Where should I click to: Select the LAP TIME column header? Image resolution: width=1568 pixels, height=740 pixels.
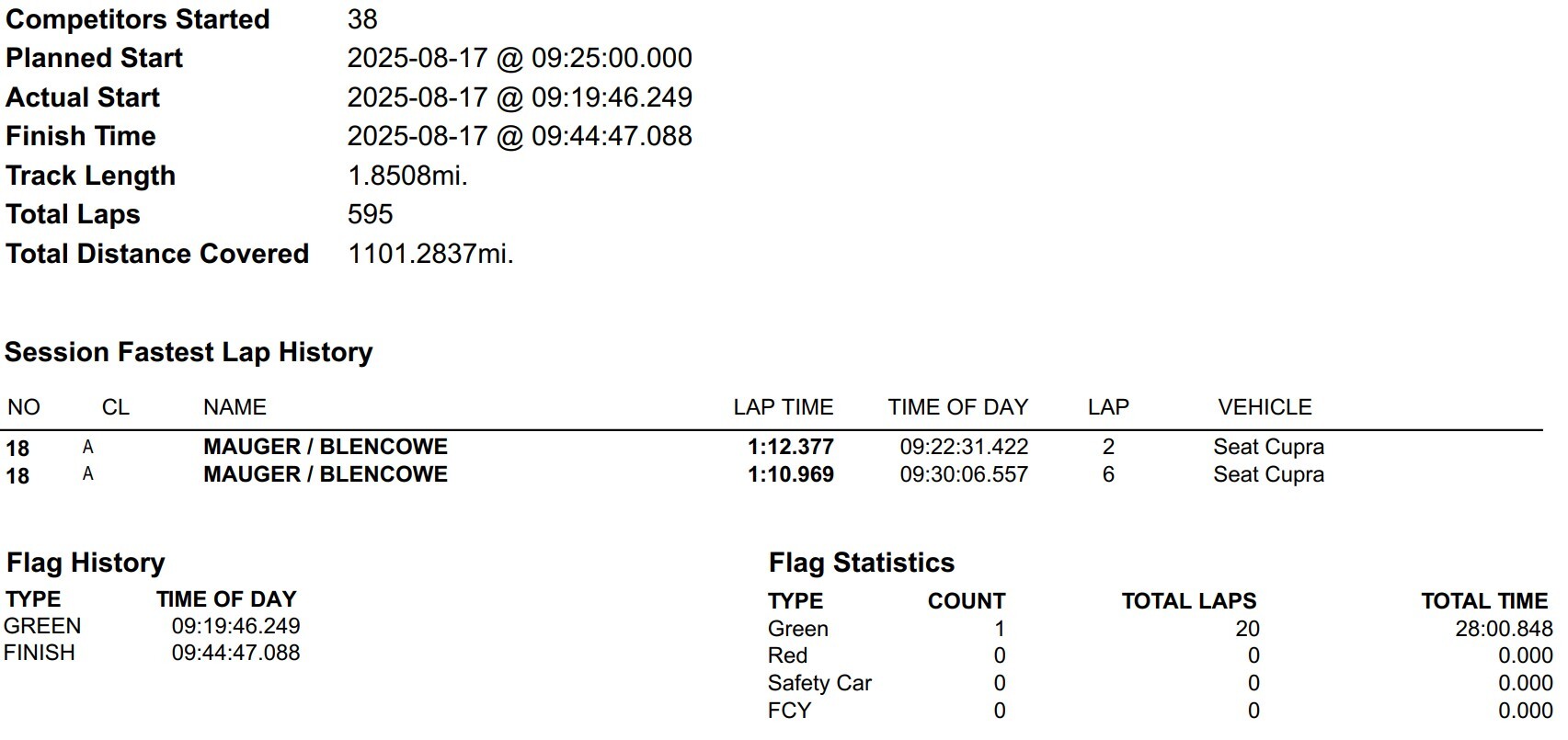(x=784, y=407)
